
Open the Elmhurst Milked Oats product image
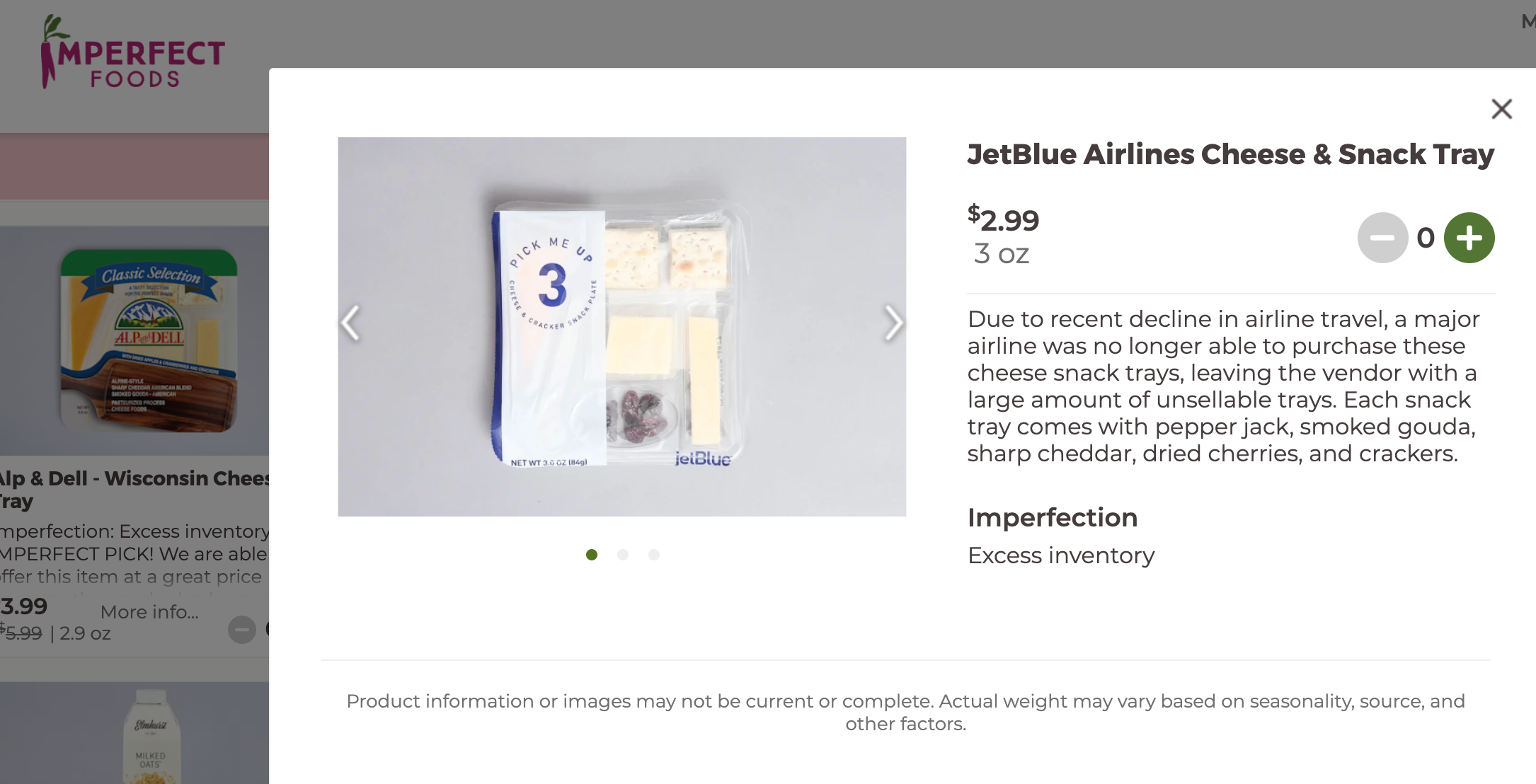151,736
